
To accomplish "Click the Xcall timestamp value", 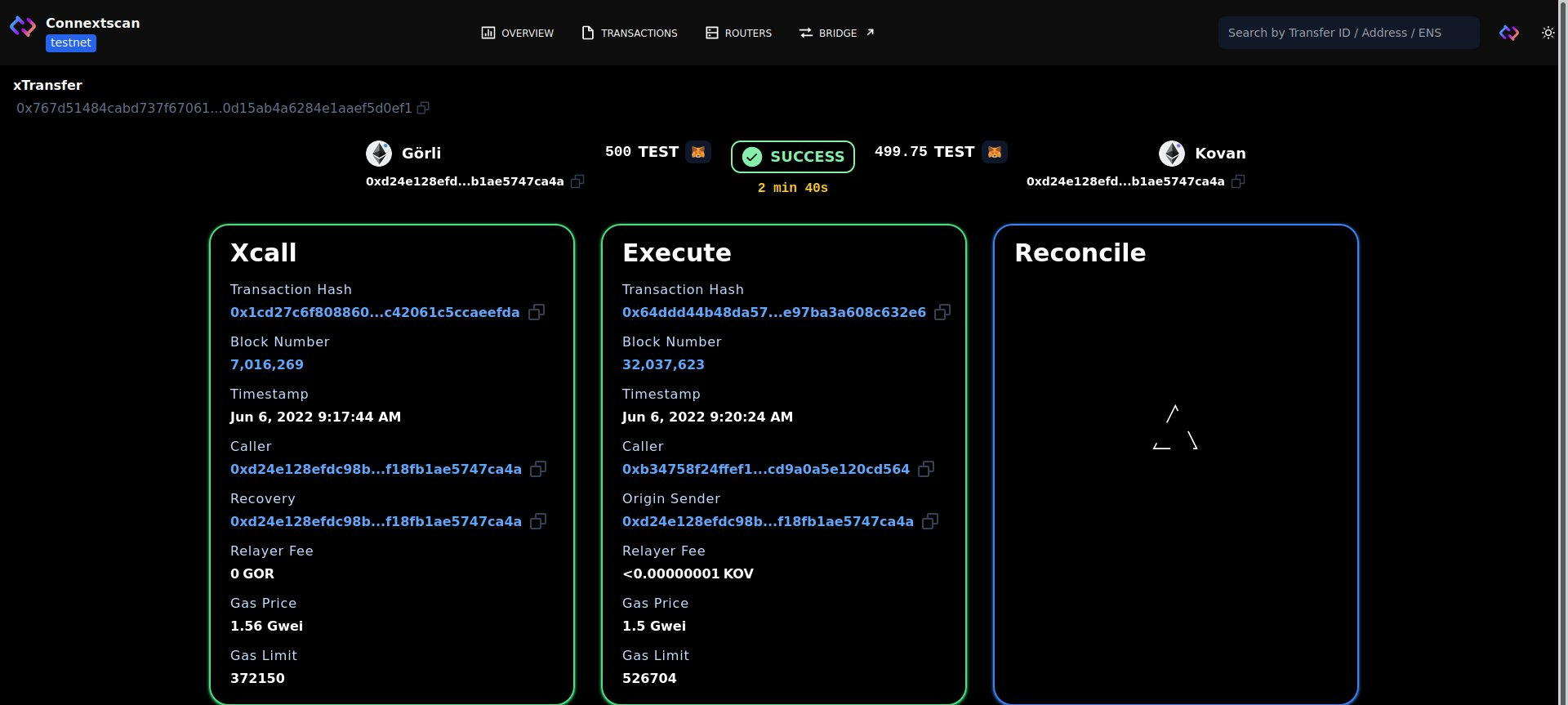I will coord(315,417).
